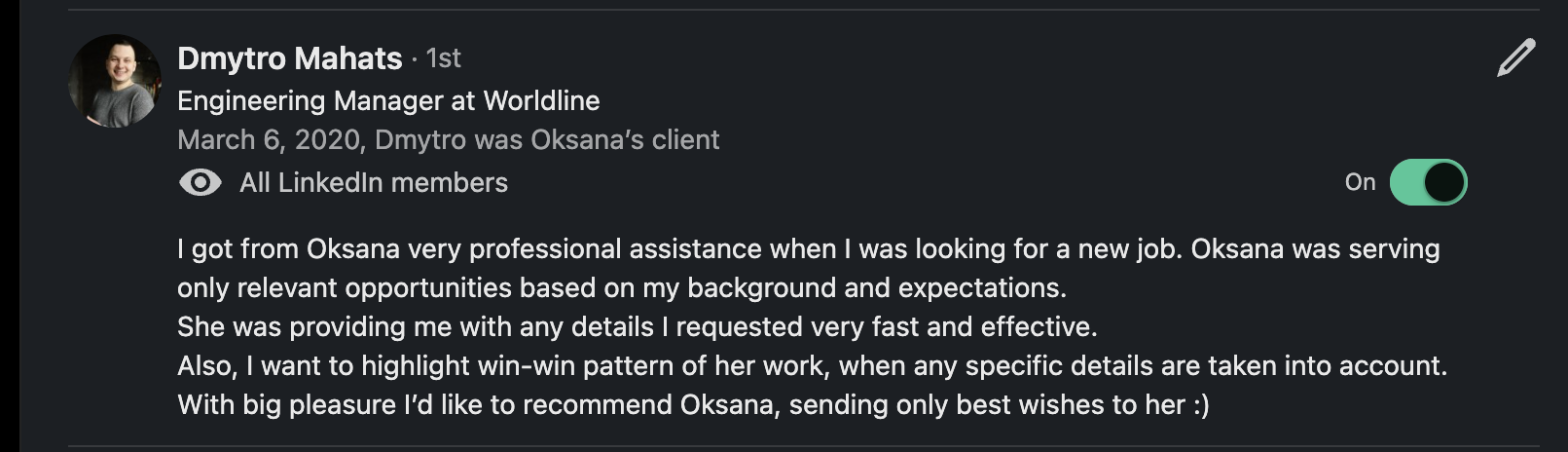Click the "Dmytro was Oksana's client" relationship text
Viewport: 1568px width, 452px height.
click(547, 140)
